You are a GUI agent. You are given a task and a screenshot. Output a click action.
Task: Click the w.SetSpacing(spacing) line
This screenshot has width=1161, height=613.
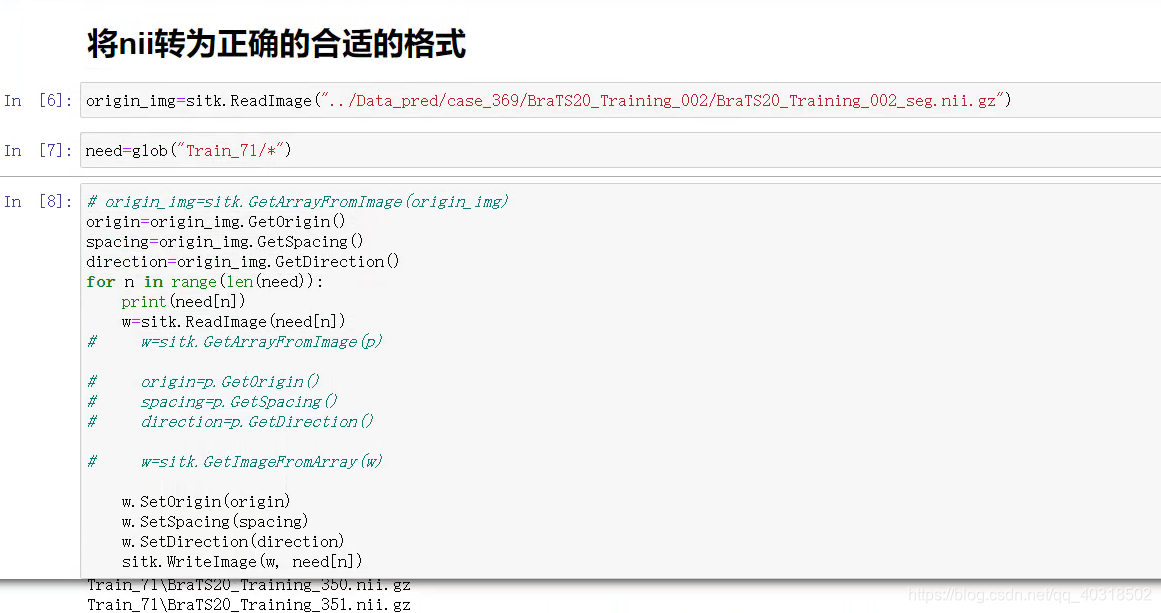pos(215,521)
